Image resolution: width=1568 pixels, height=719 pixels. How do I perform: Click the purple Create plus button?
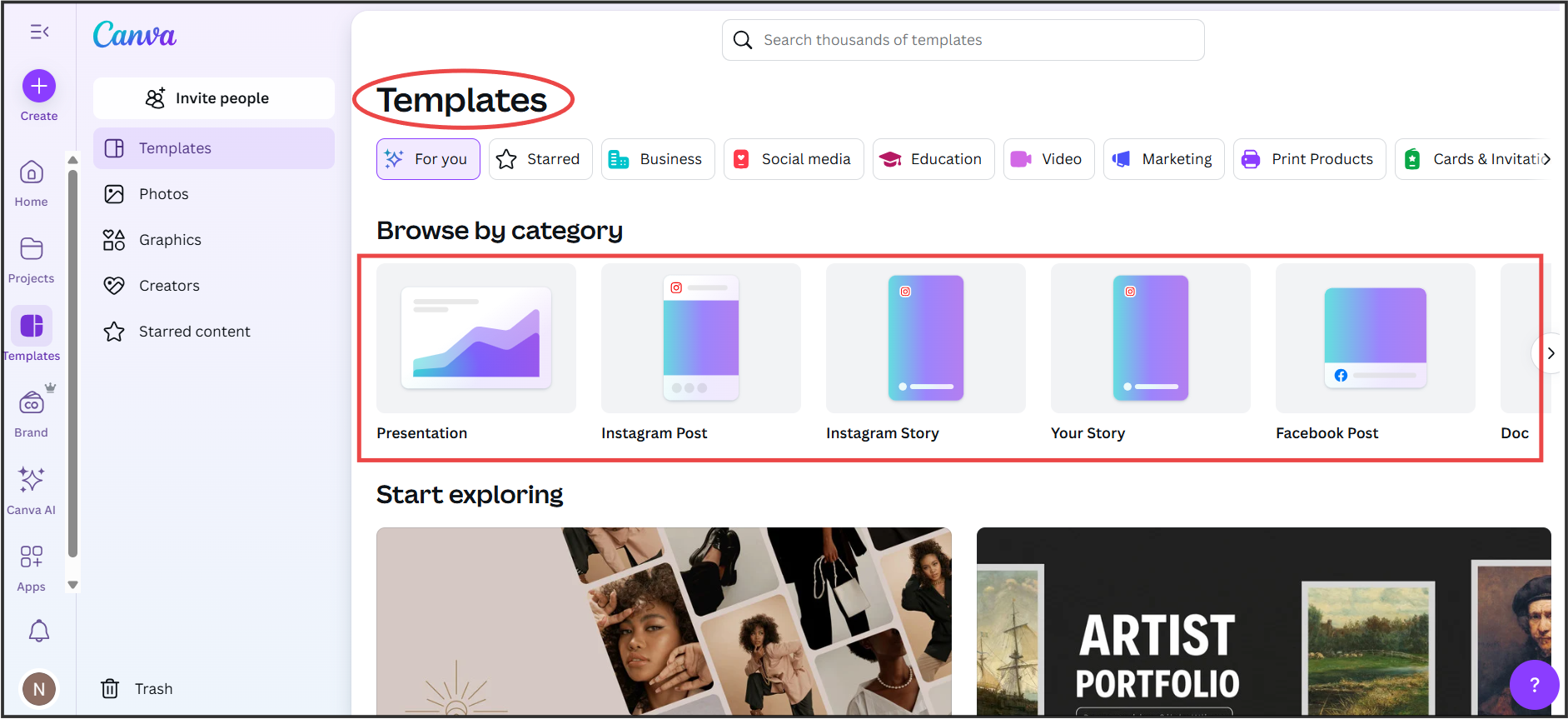click(x=39, y=86)
